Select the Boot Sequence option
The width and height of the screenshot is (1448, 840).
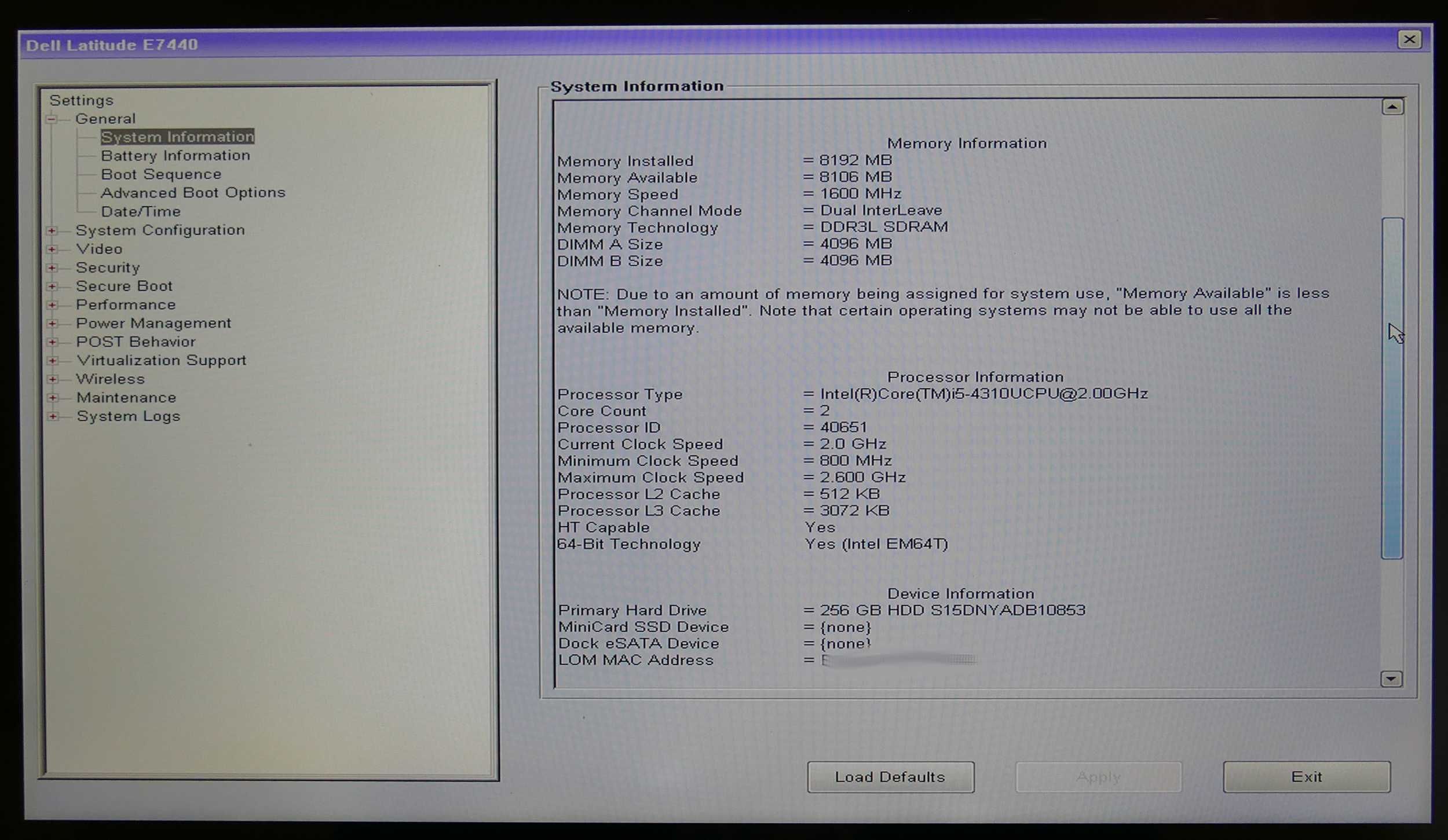tap(160, 174)
